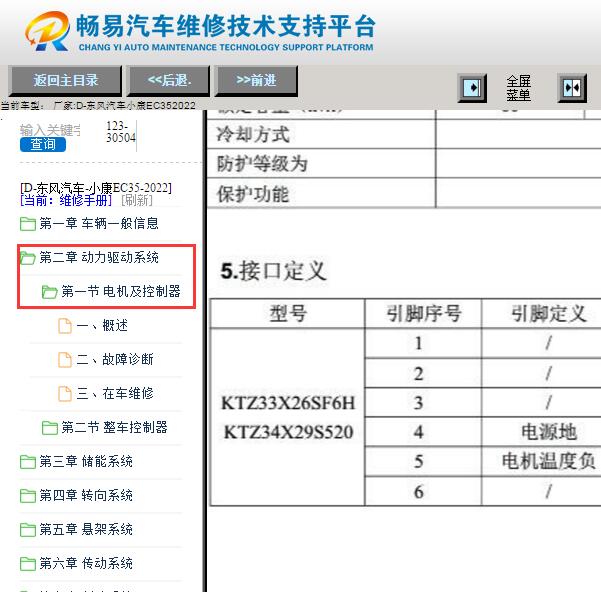
Task: Click folder icon beside 第四章 转向系统
Action: coord(28,496)
